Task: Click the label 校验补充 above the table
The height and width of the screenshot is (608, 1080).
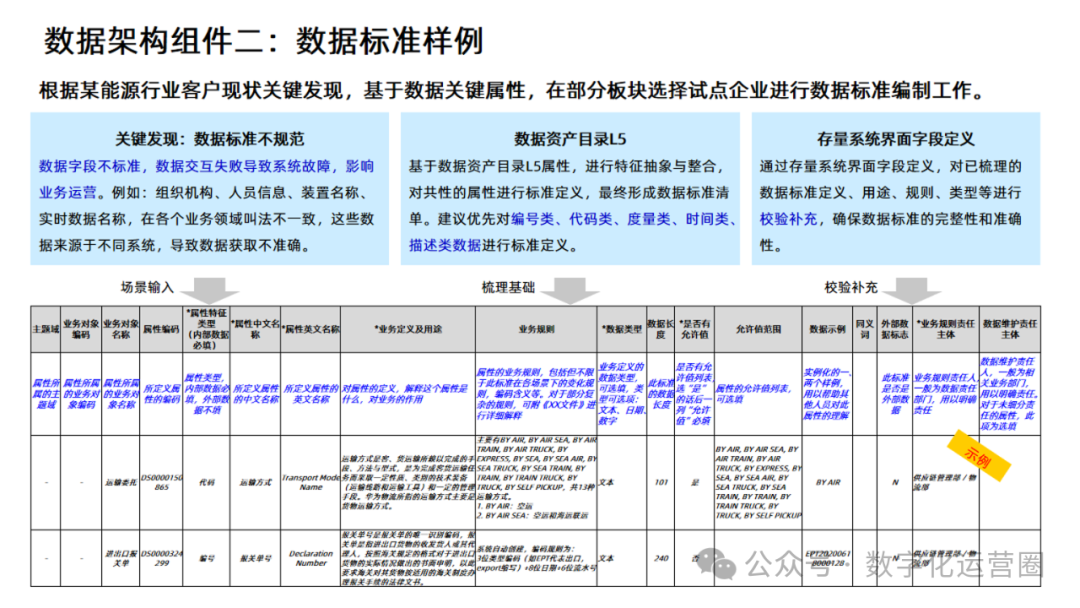Action: [851, 287]
